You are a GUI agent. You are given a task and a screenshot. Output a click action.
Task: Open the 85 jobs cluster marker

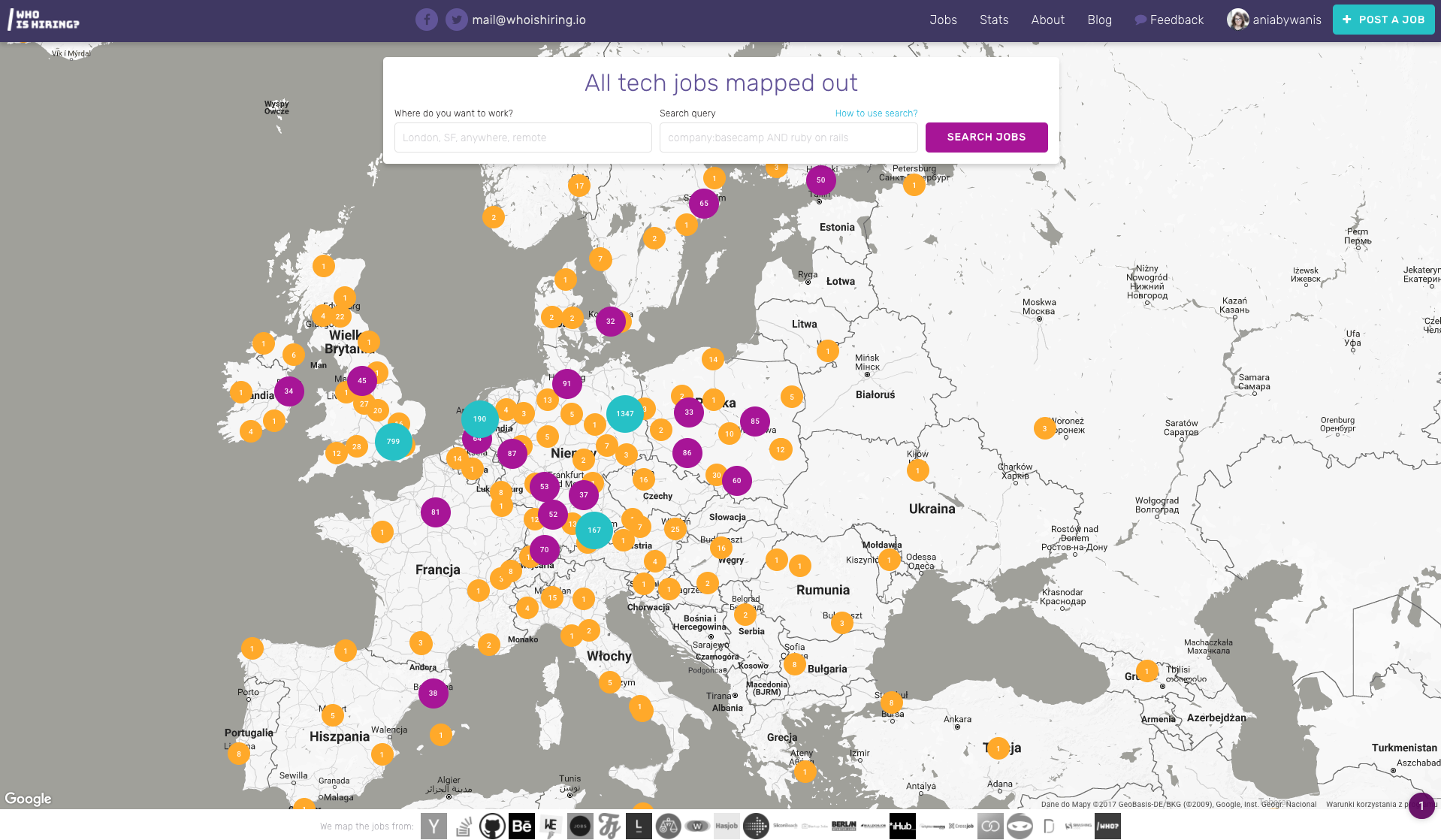tap(755, 421)
